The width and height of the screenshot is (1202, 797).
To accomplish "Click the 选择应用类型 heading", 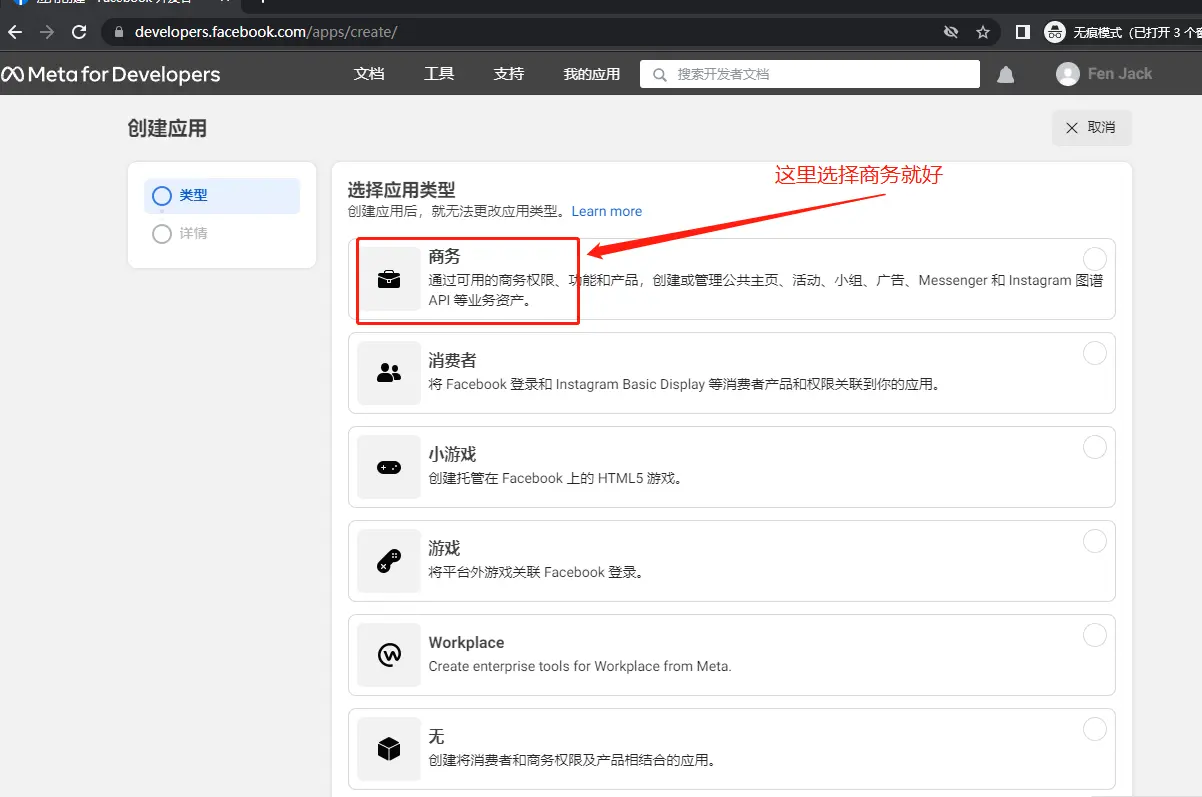I will (x=401, y=189).
